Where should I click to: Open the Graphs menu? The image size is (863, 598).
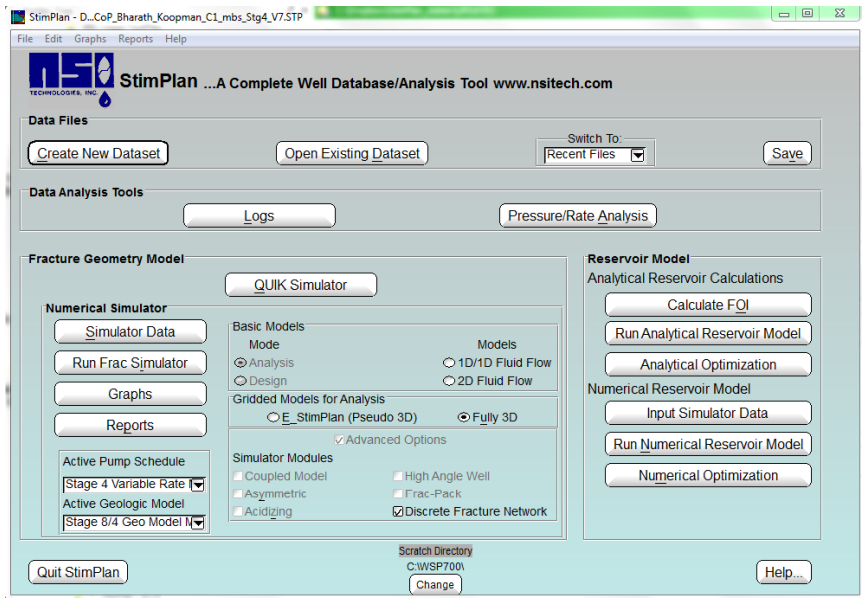click(x=90, y=39)
